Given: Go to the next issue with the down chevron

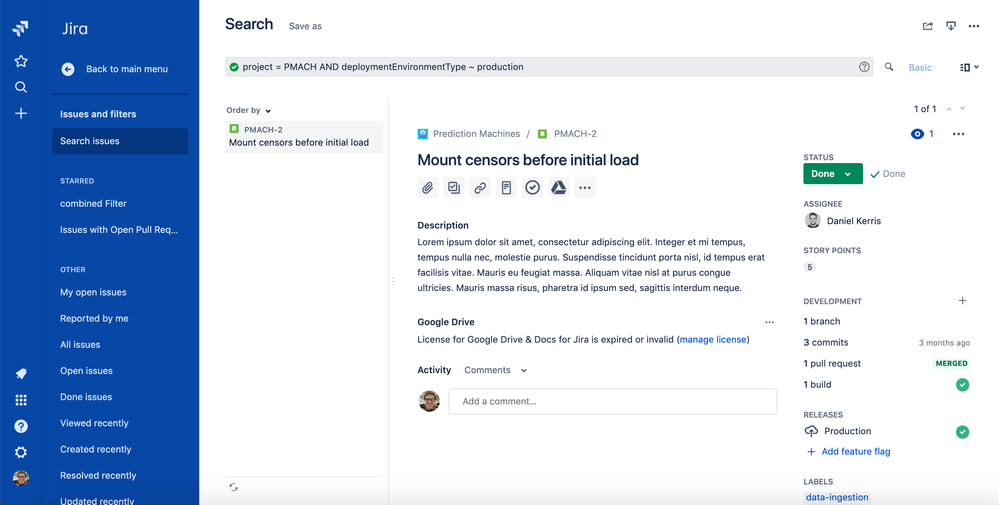Looking at the screenshot, I should click(x=963, y=109).
